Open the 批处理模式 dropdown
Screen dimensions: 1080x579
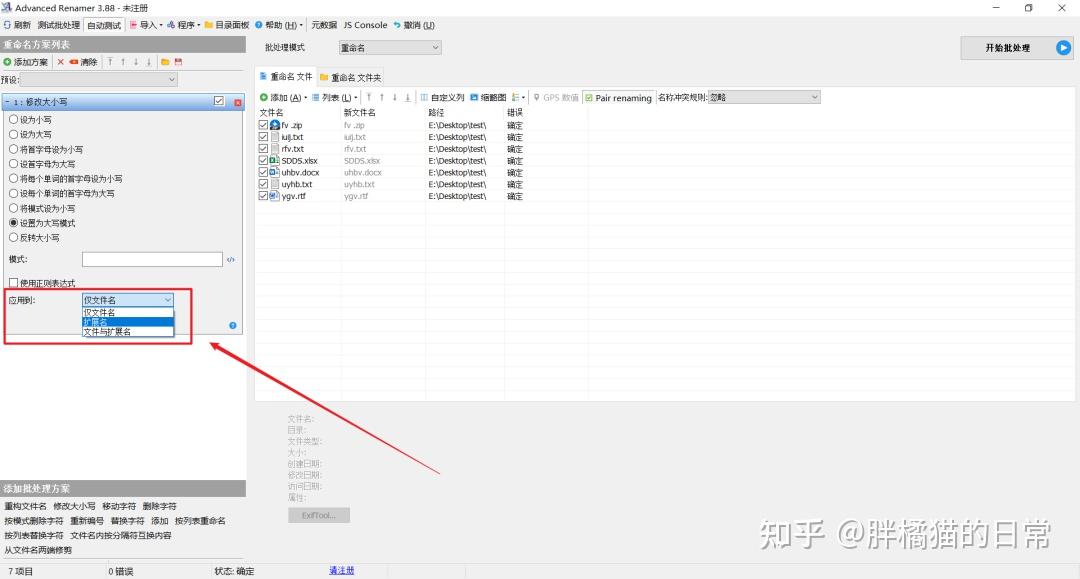(390, 48)
